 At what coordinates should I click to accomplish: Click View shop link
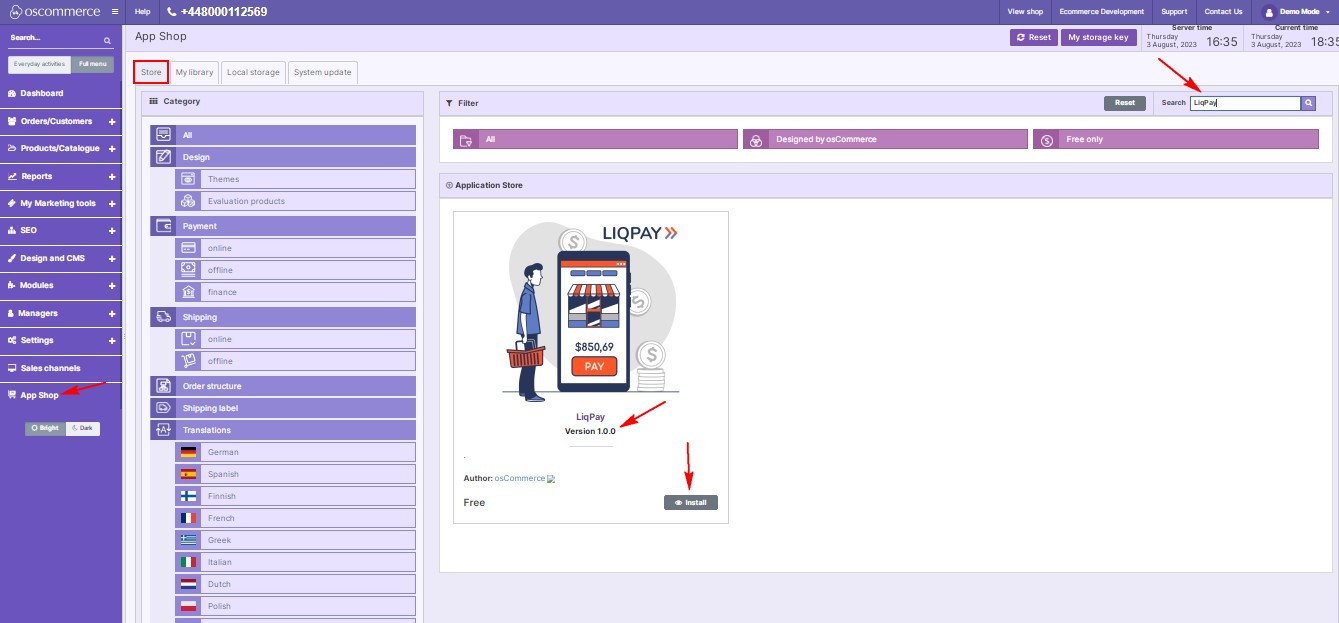[1025, 12]
